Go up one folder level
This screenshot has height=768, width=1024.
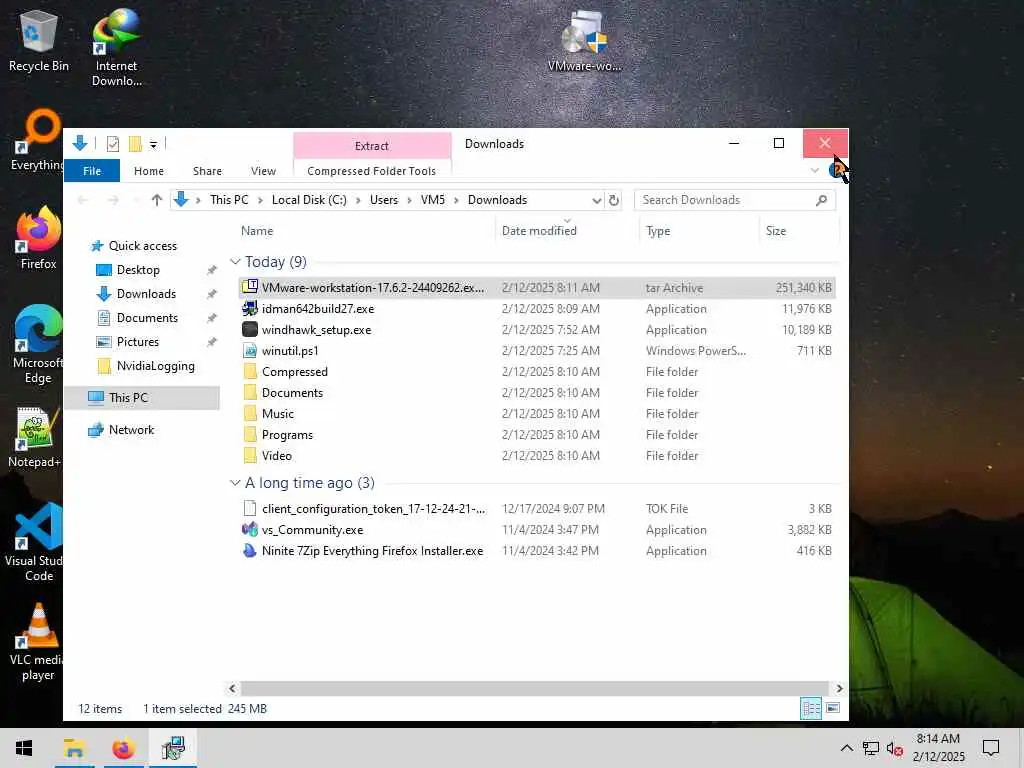pyautogui.click(x=157, y=200)
